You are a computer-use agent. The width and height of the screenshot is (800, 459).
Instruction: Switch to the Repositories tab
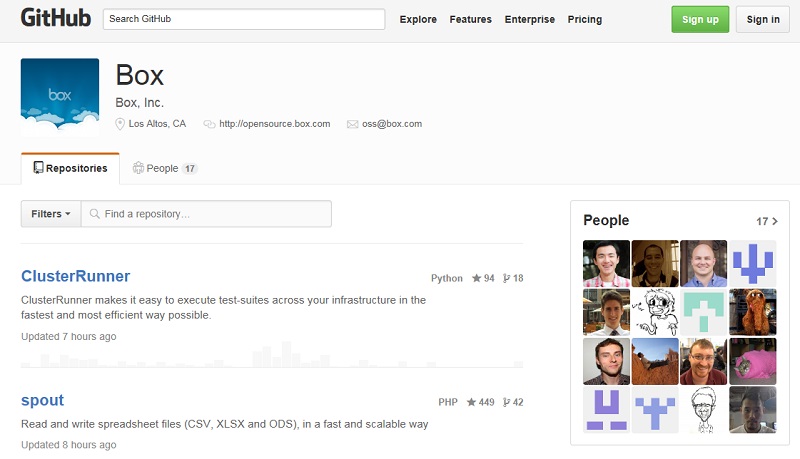pyautogui.click(x=70, y=168)
